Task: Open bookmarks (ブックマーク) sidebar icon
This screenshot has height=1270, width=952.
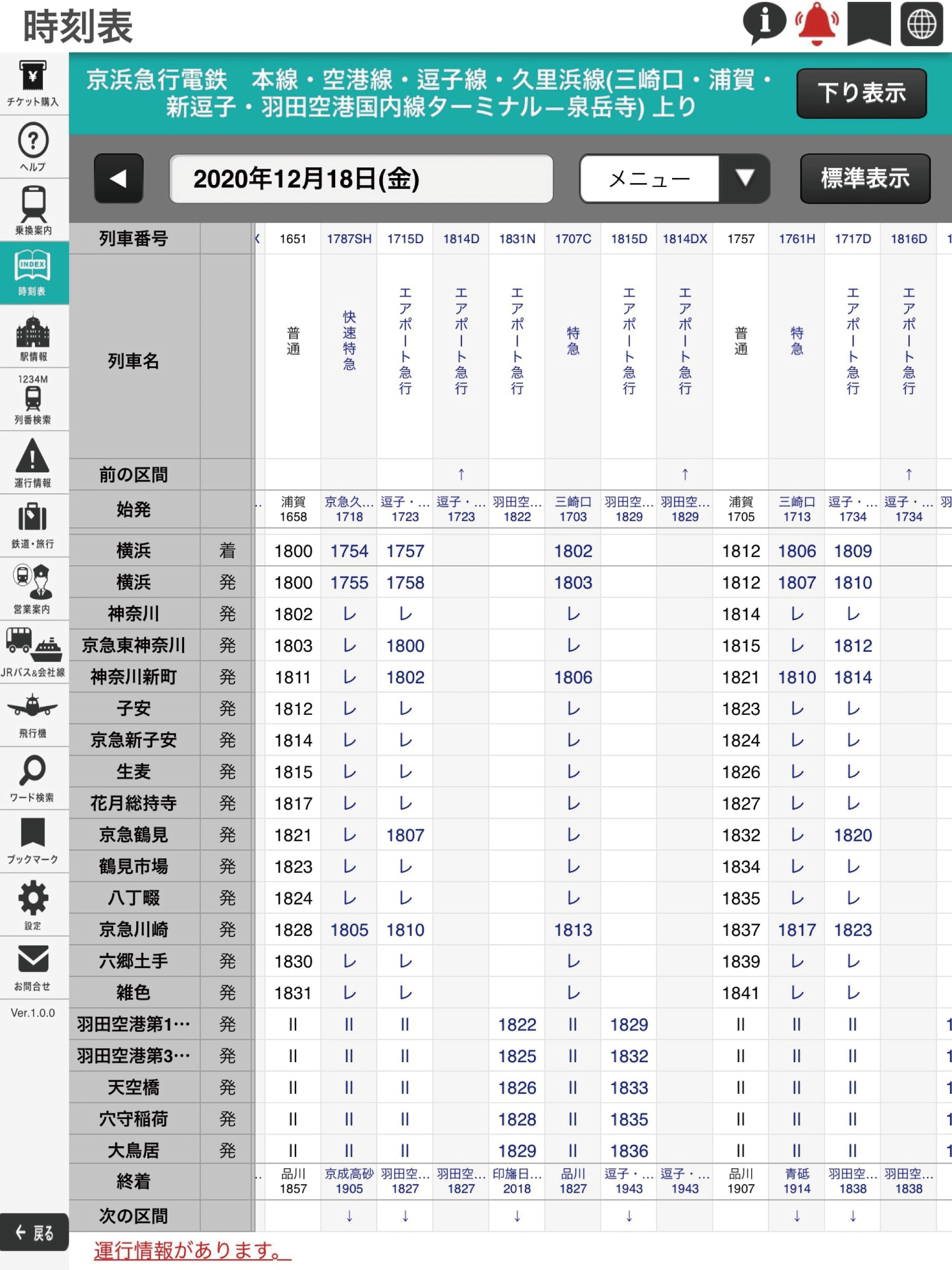Action: point(33,842)
